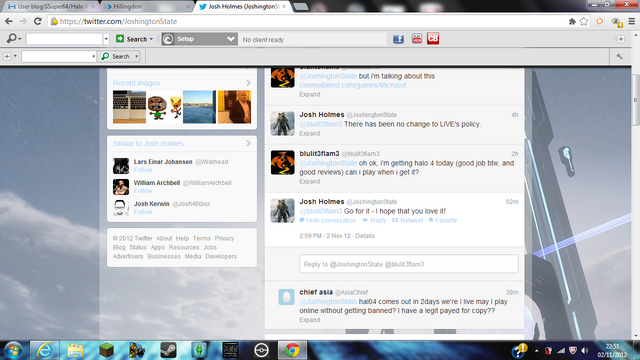The image size is (640, 360).
Task: Open the upper toolbar search box dropdown arrow
Action: coord(106,39)
